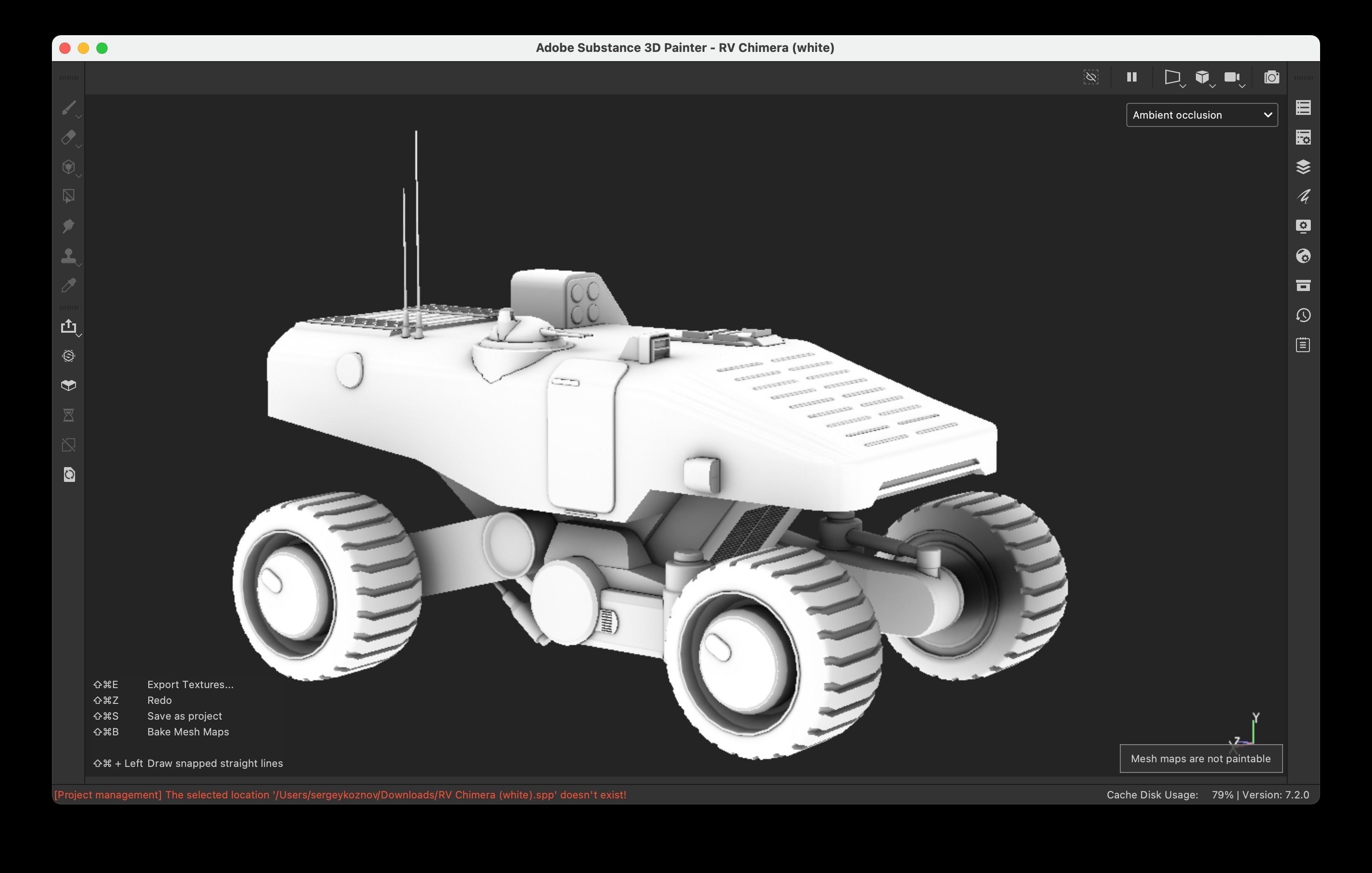This screenshot has height=873, width=1372.
Task: Open the Texture Set Settings panel
Action: [1303, 137]
